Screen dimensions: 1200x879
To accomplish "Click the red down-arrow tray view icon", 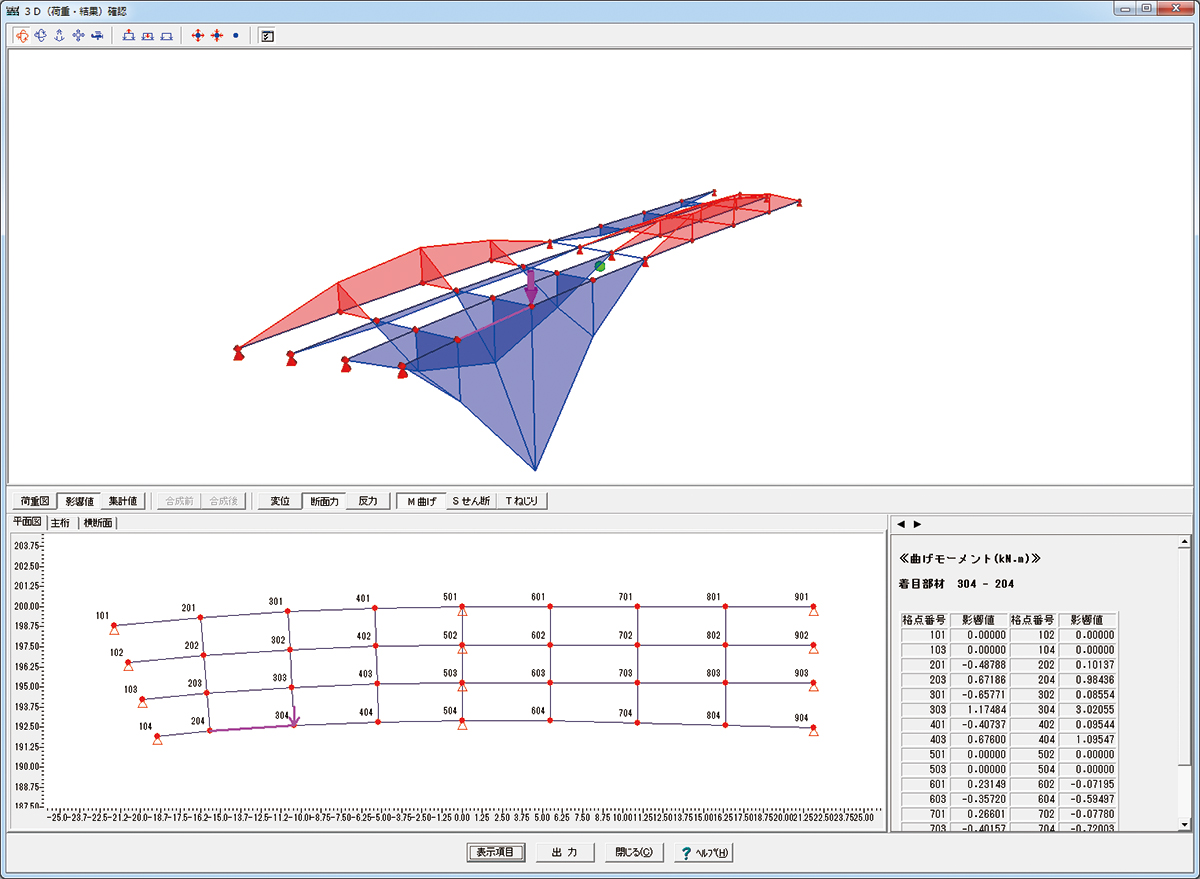I will click(x=147, y=35).
